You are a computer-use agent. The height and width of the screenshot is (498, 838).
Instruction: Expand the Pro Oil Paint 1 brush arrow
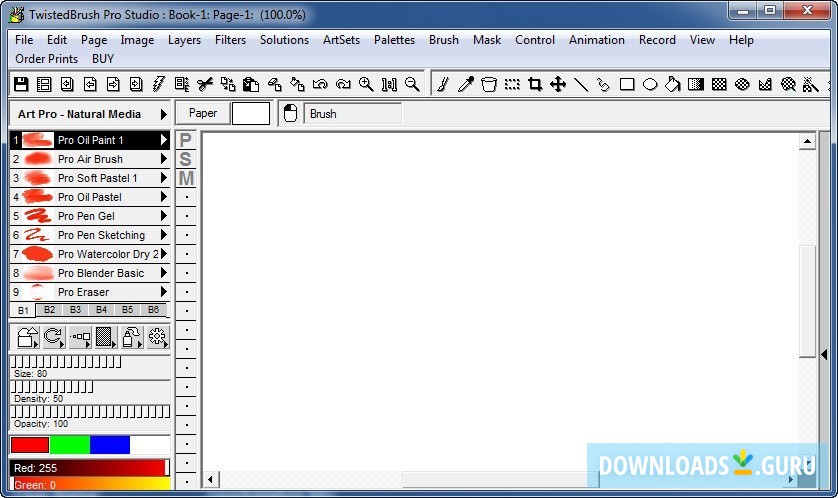[164, 140]
